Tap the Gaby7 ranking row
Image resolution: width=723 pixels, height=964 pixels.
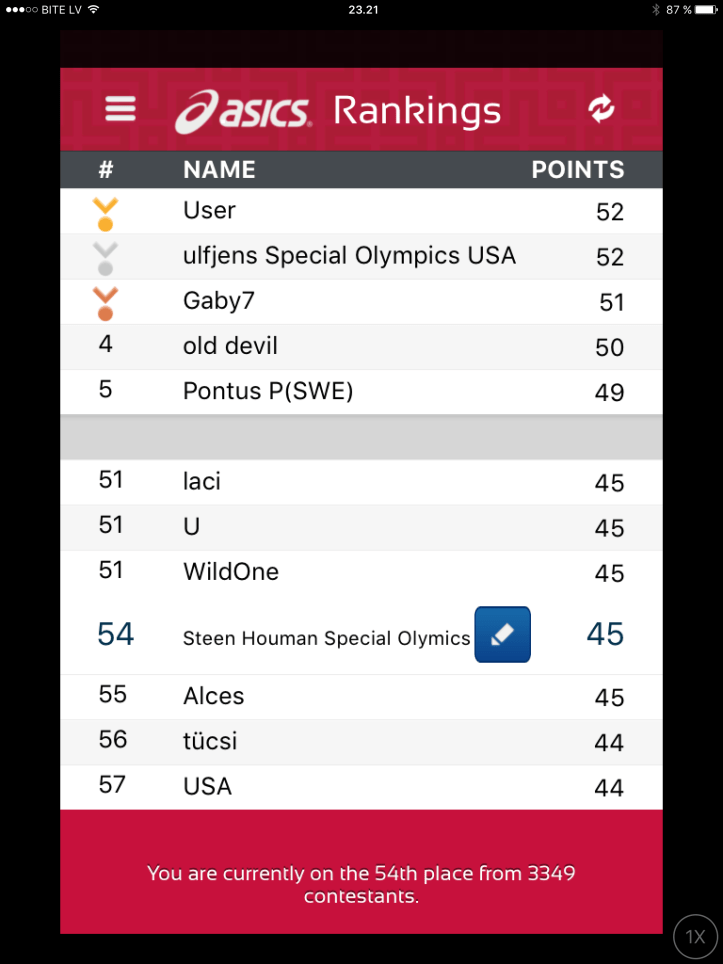click(360, 301)
